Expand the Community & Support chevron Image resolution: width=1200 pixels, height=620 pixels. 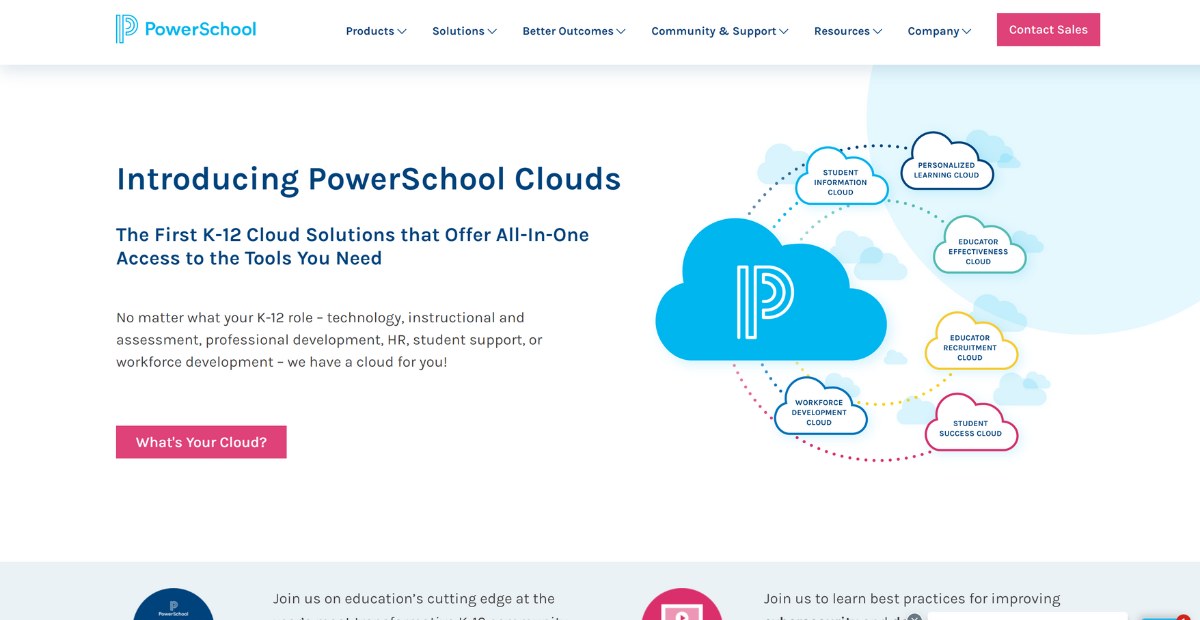[784, 31]
